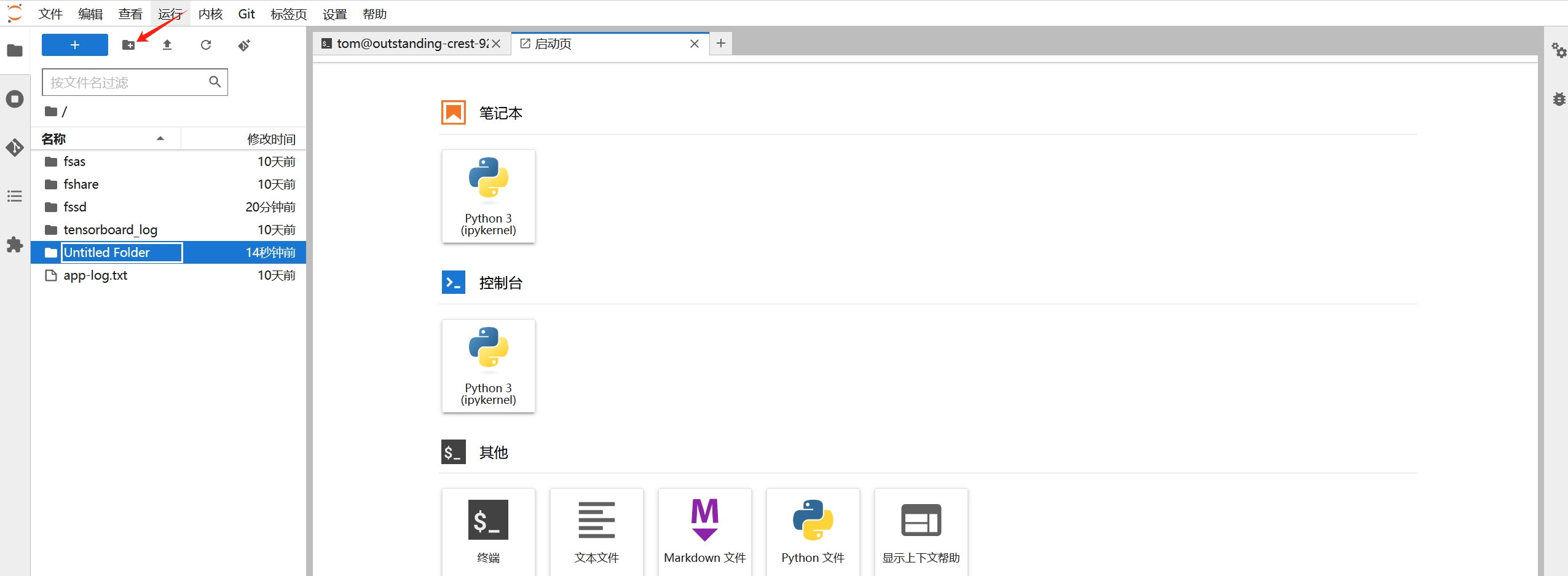
Task: Open the 编辑 menu
Action: pos(90,14)
